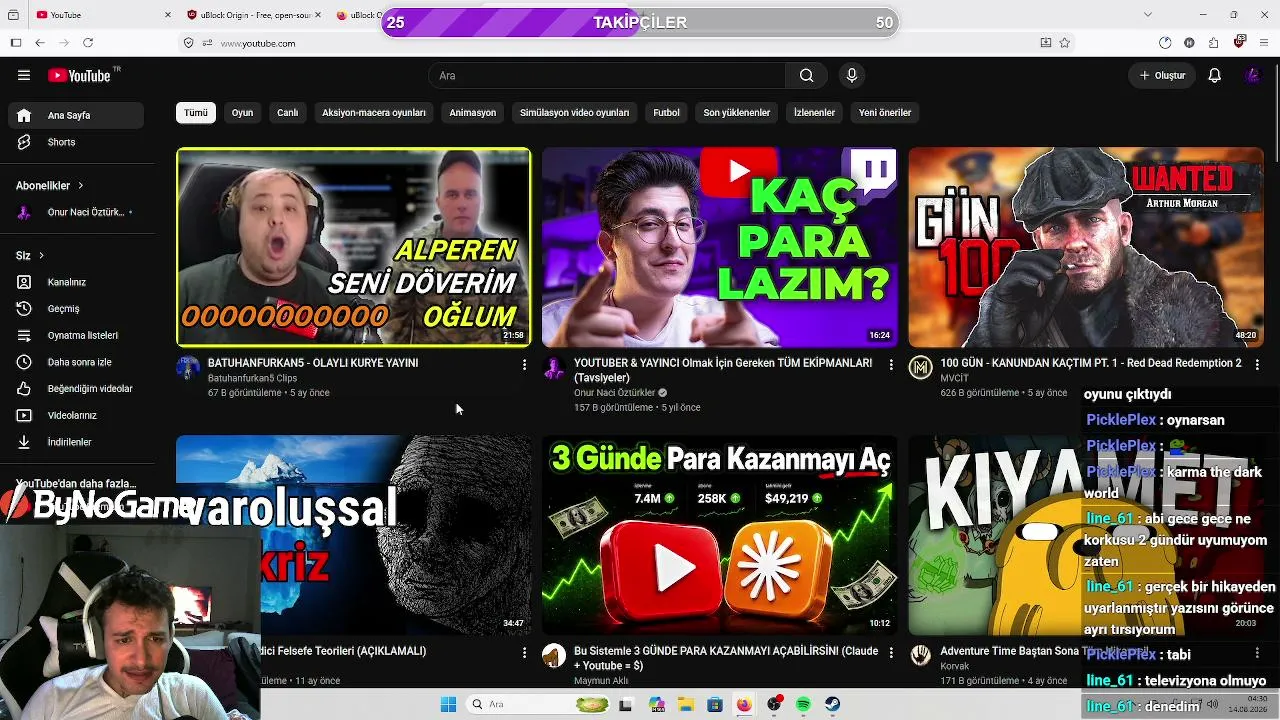Play the KAÇ PARA LAZIM thumbnail
Image resolution: width=1280 pixels, height=720 pixels.
pos(720,247)
